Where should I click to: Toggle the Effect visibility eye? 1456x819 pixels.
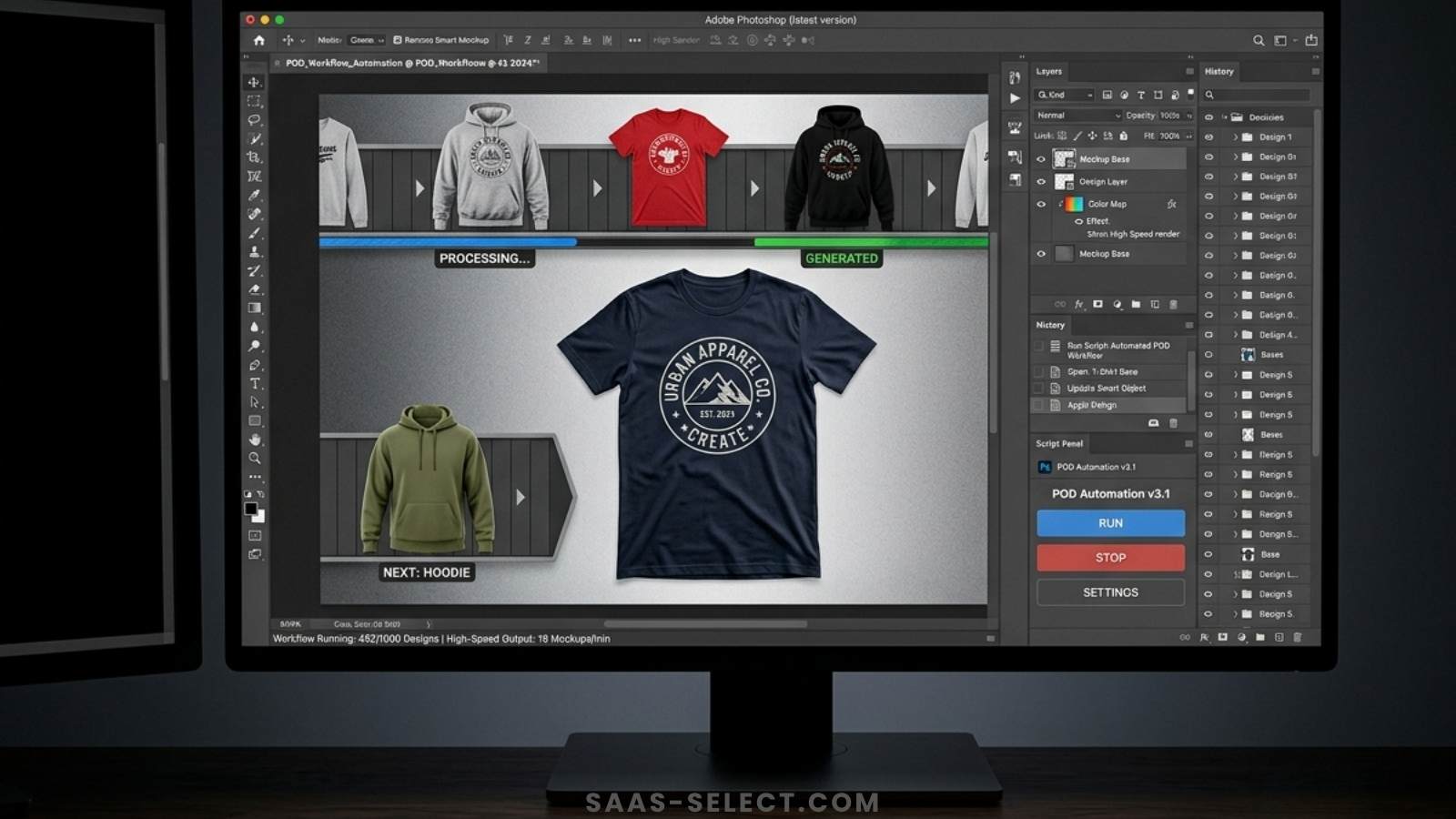click(x=1079, y=221)
